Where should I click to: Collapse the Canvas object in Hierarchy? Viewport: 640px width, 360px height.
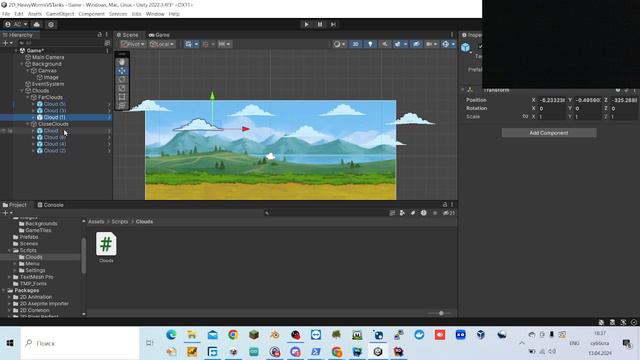(28, 71)
